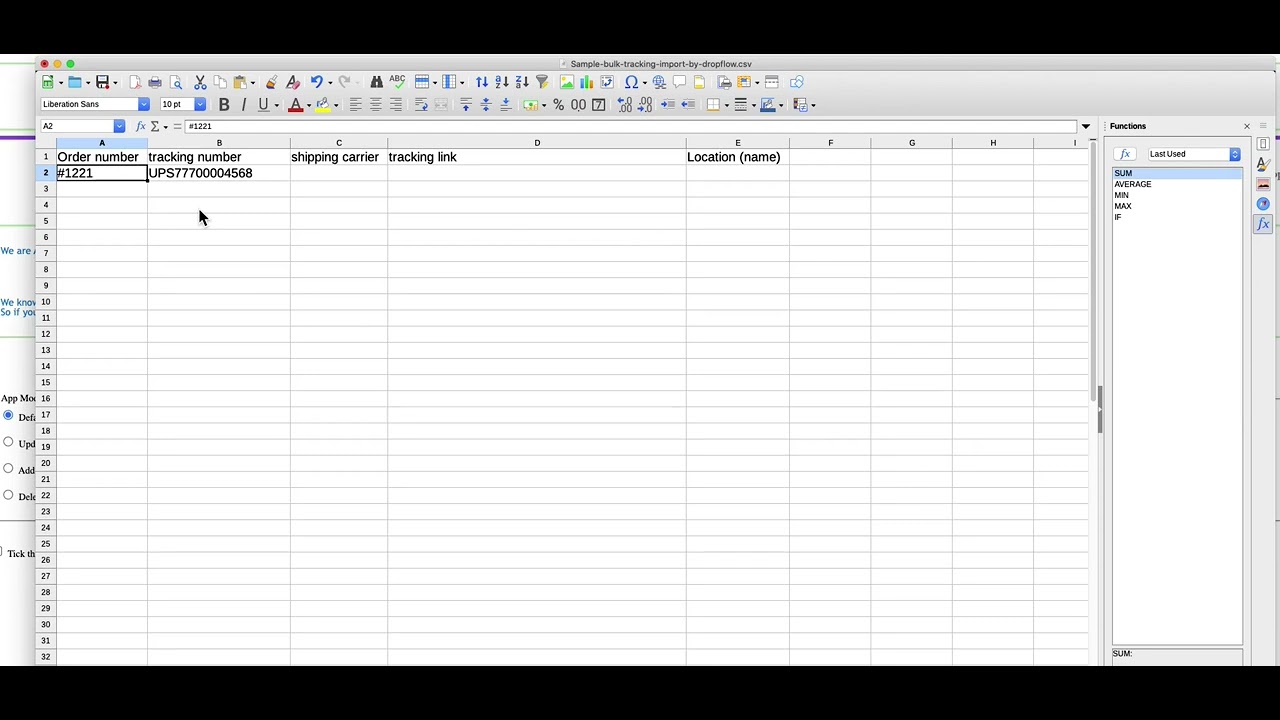
Task: Select the Default radio button under App Mode
Action: pos(8,417)
